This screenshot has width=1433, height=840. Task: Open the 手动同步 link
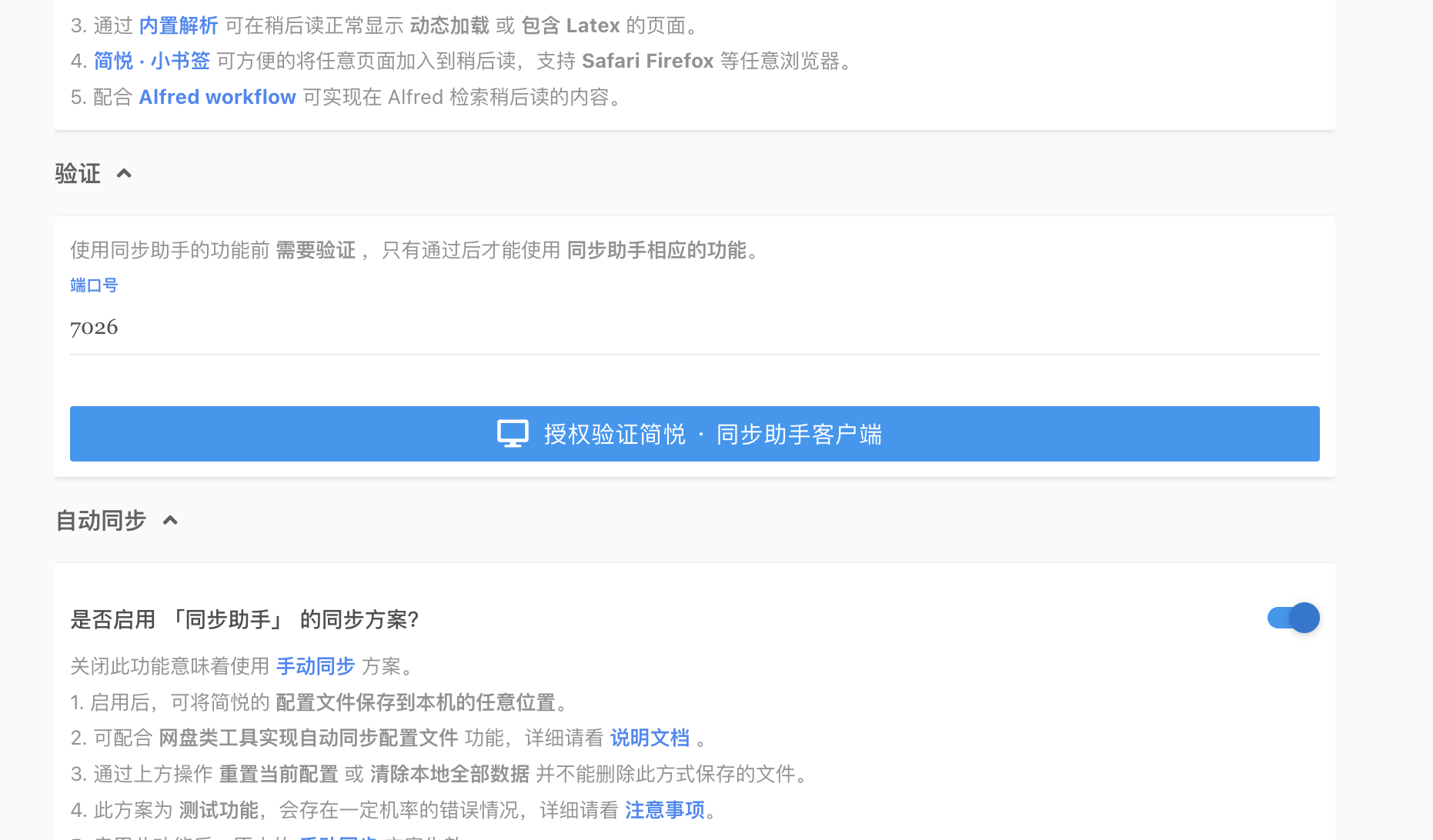315,666
